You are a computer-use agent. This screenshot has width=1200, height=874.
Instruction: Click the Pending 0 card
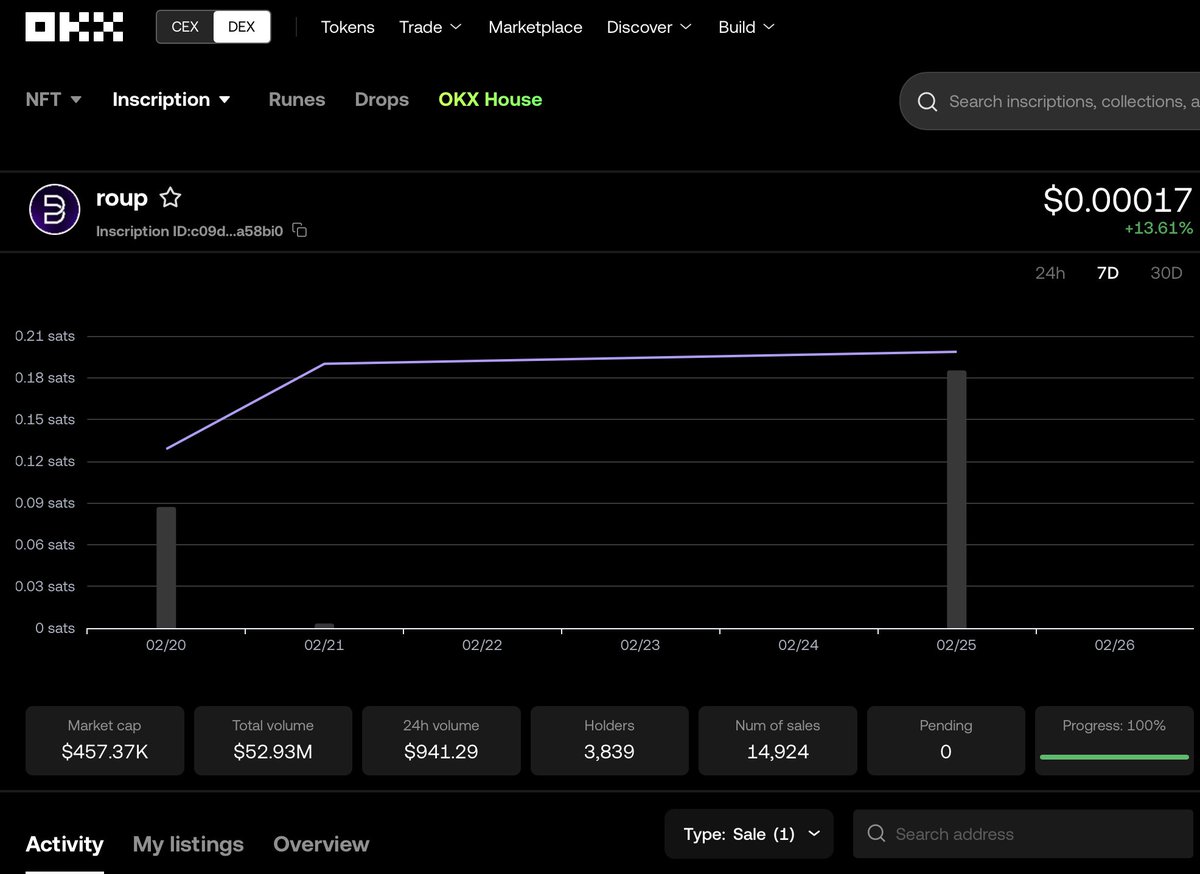(946, 740)
